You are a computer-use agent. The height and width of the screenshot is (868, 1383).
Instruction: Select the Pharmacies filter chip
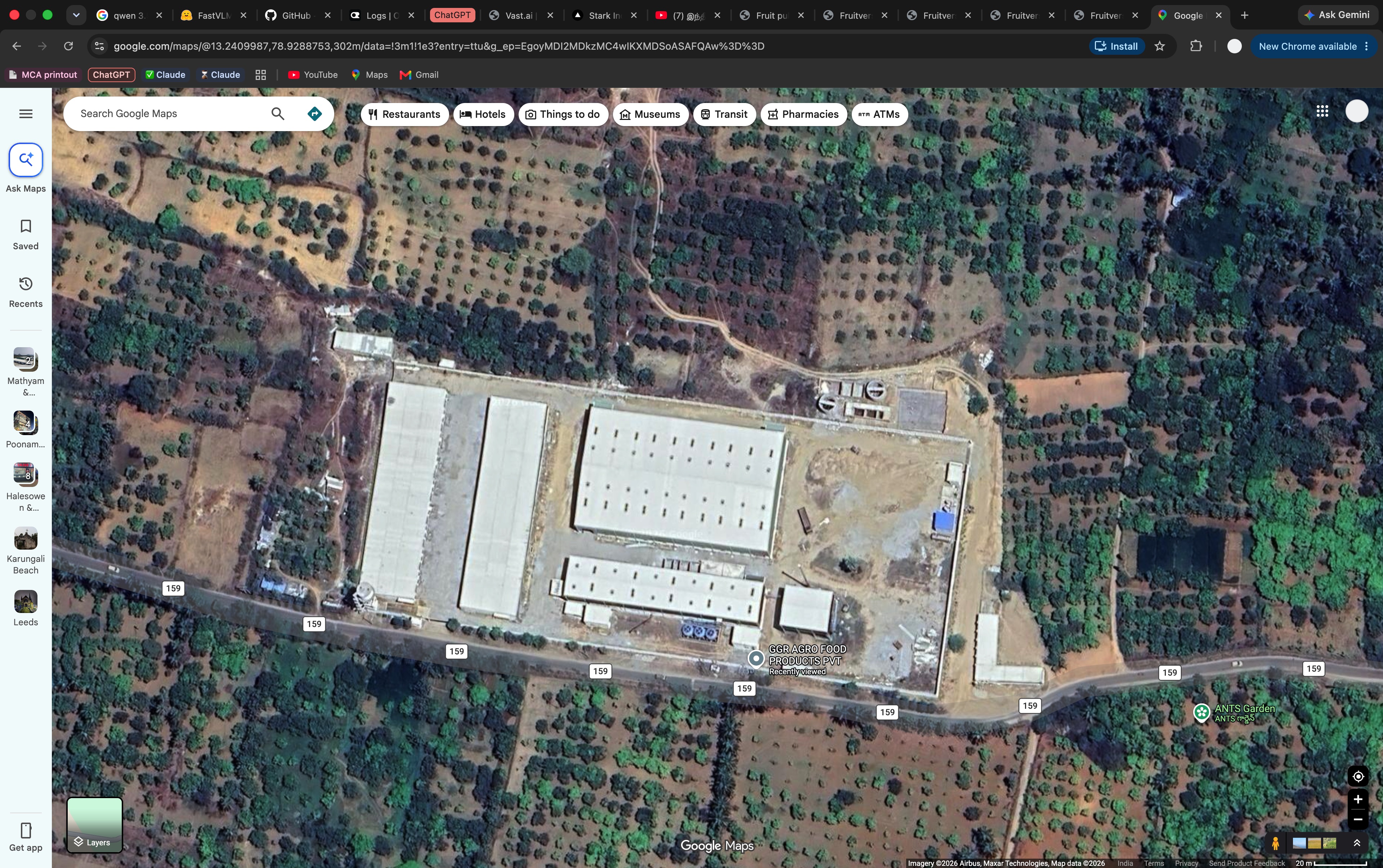[804, 114]
